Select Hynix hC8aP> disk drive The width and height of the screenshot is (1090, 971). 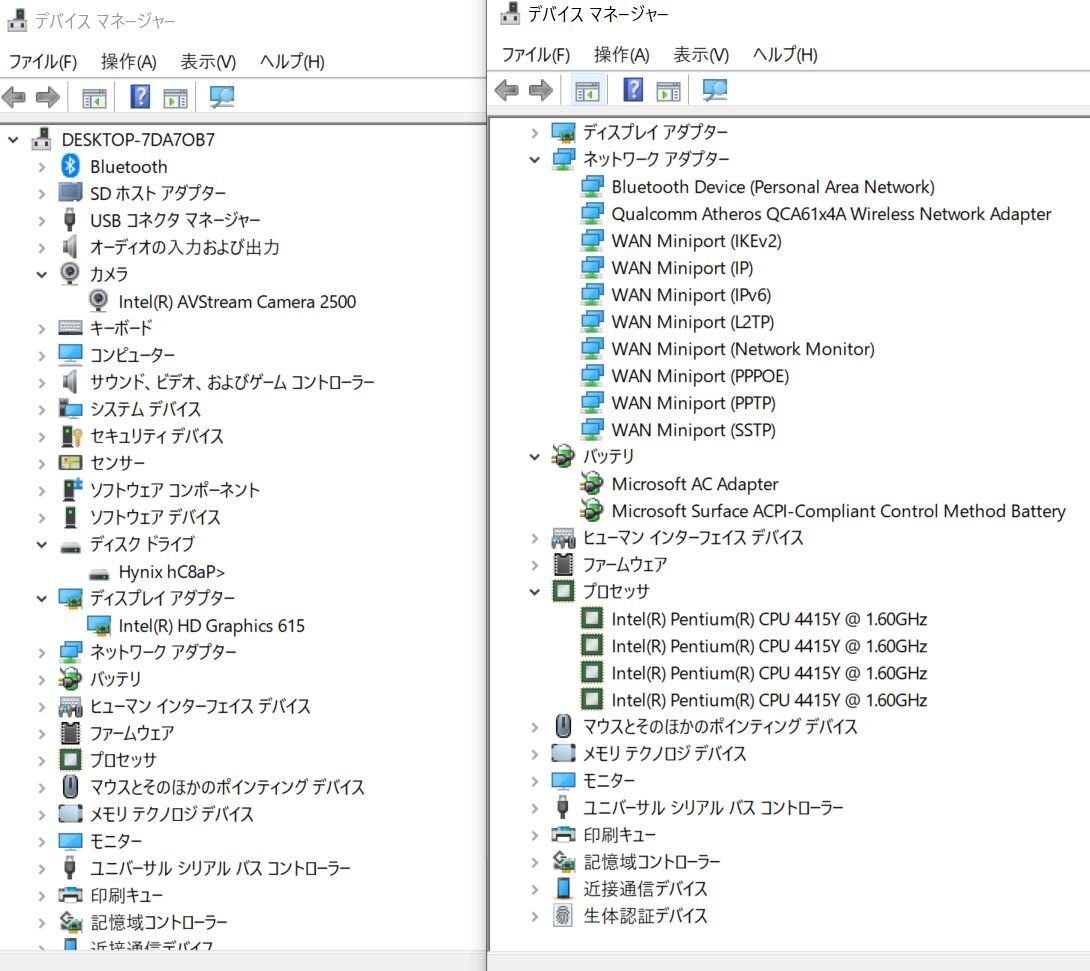click(172, 571)
